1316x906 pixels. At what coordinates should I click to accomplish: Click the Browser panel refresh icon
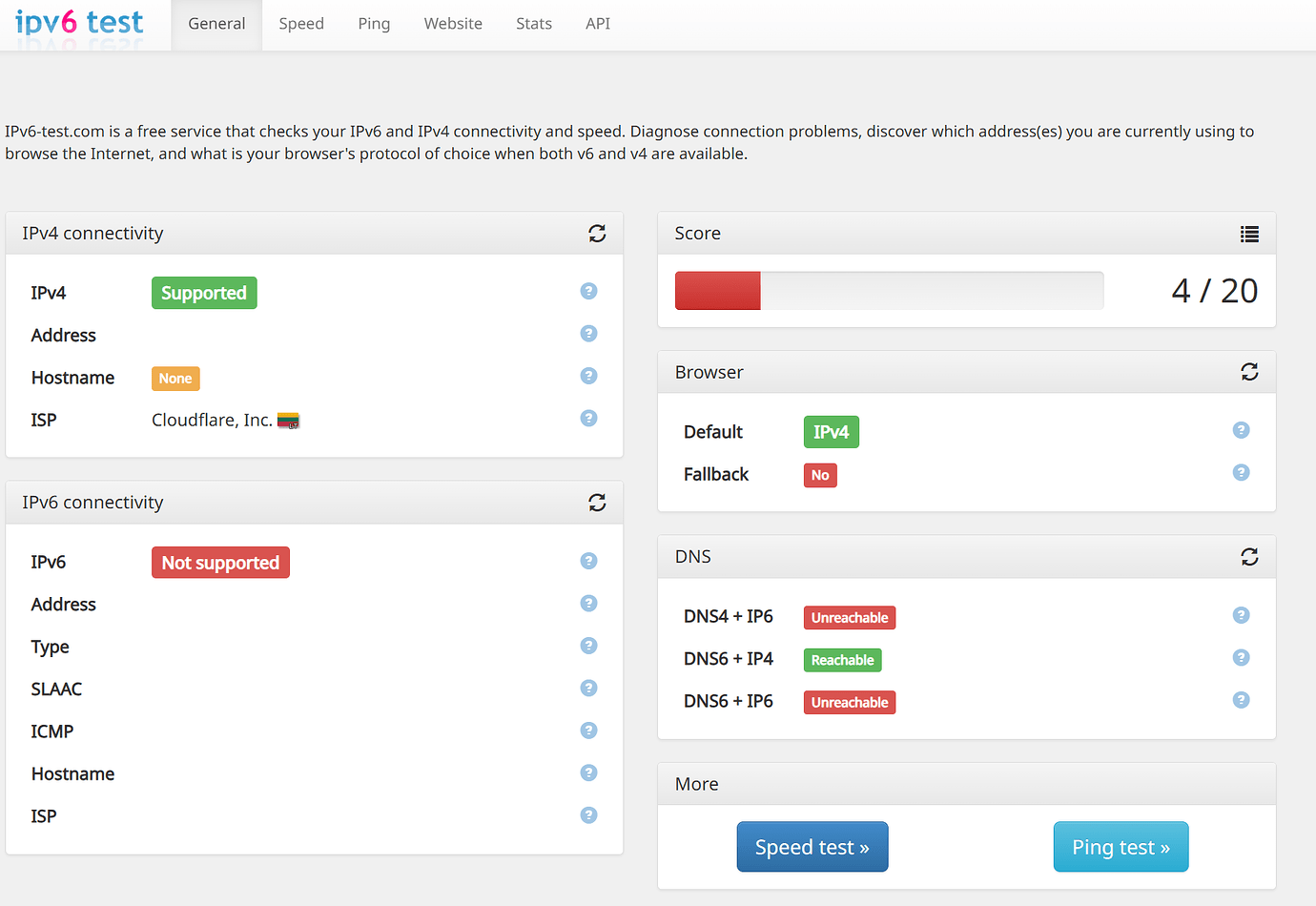point(1249,372)
